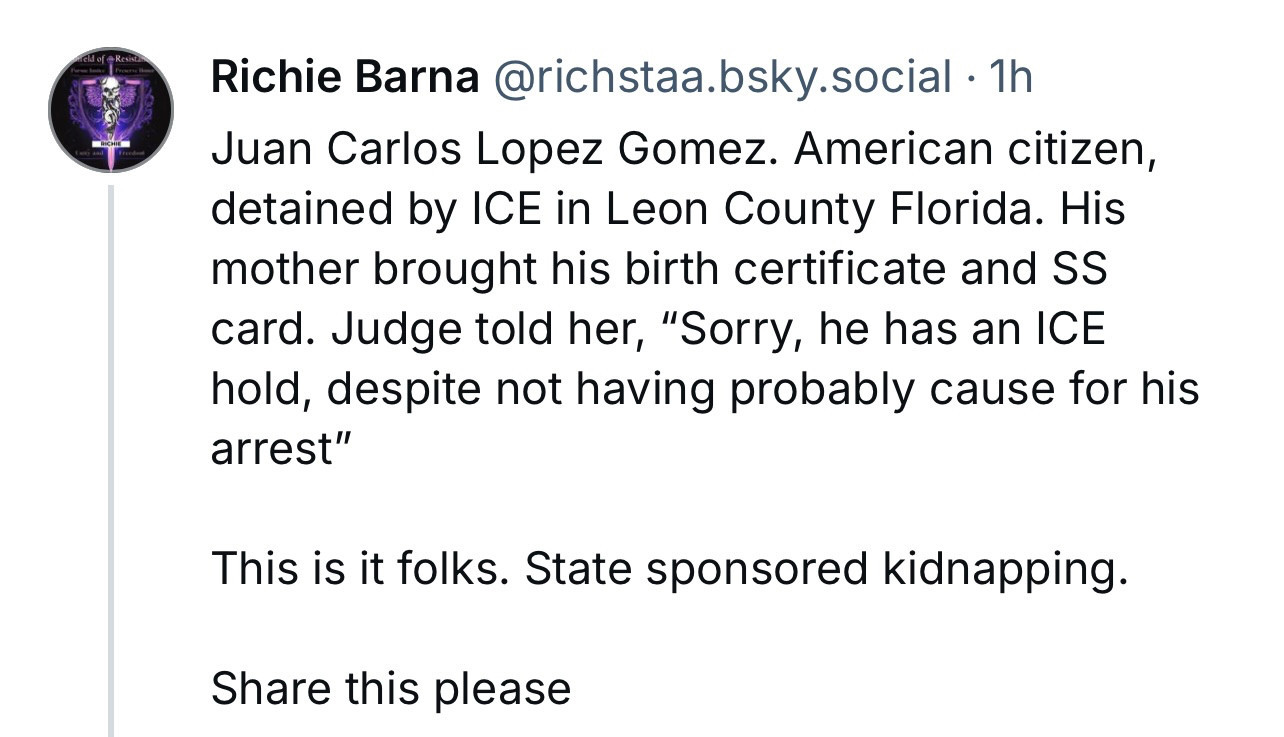Viewport: 1284px width, 737px height.
Task: Open the post via the 1h timestamp
Action: pyautogui.click(x=1010, y=77)
